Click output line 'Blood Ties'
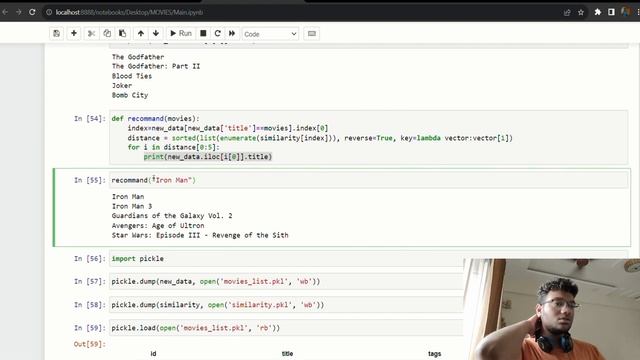 [x=132, y=76]
